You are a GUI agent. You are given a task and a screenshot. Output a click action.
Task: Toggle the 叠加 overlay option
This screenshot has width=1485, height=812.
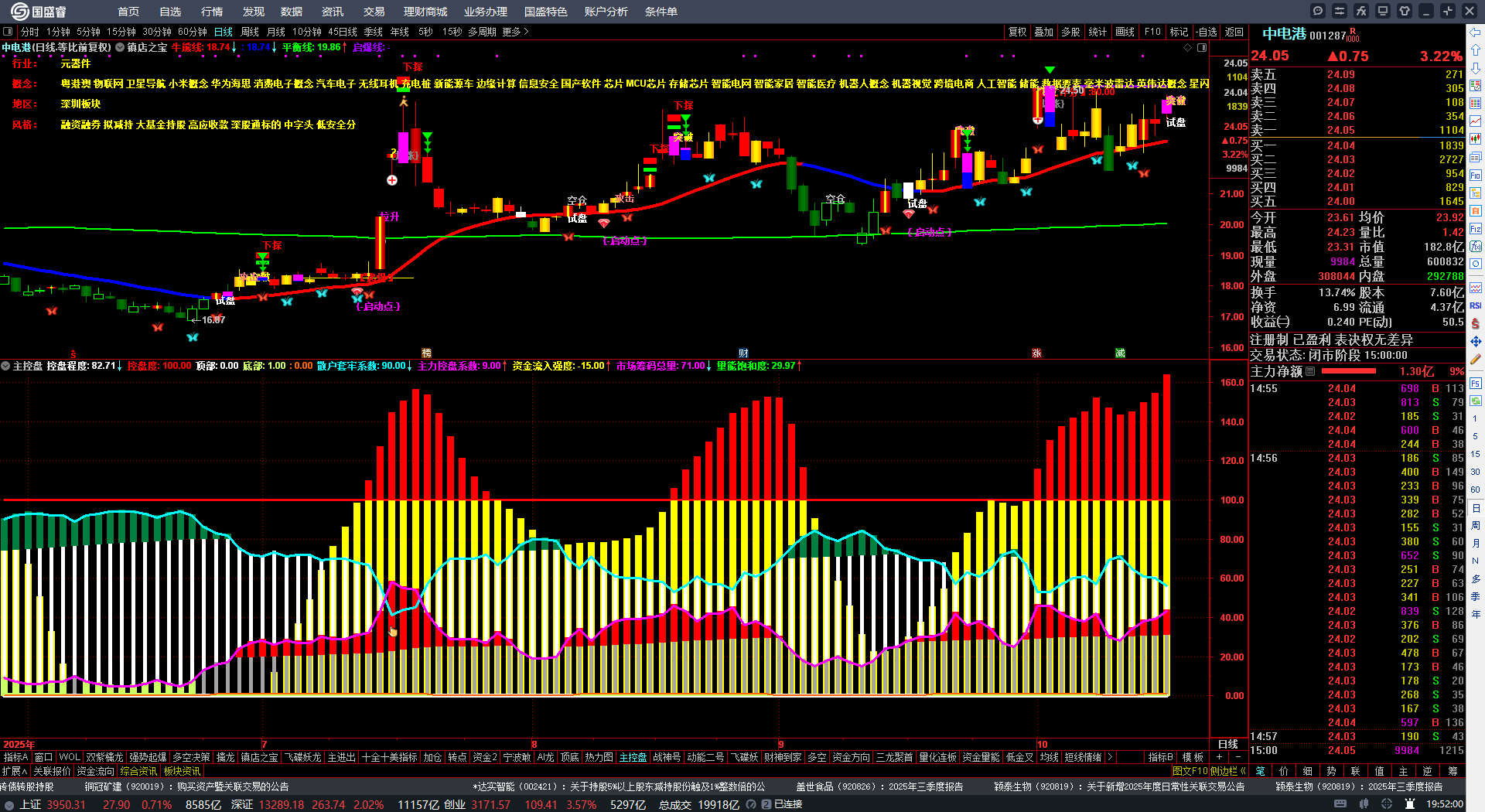(1044, 32)
